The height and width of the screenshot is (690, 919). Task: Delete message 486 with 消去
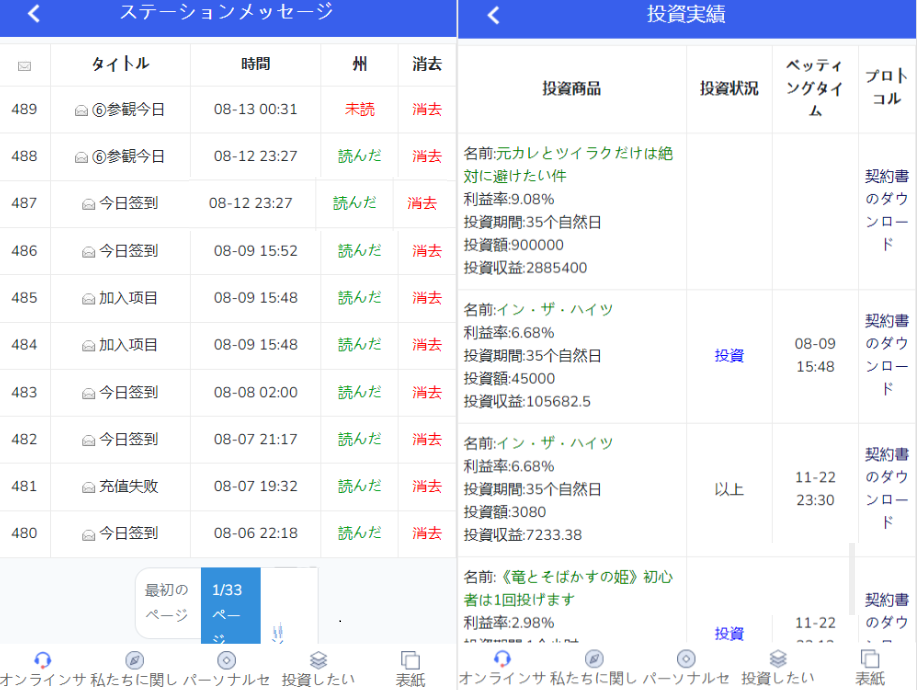(x=427, y=251)
